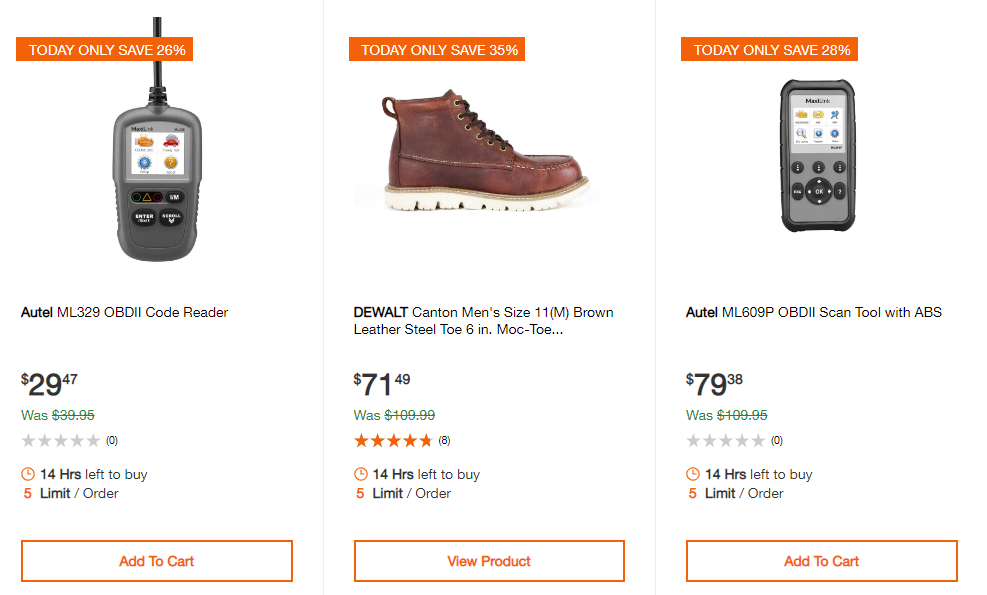Click the $71.49 boot price
The width and height of the screenshot is (987, 595).
pyautogui.click(x=382, y=385)
